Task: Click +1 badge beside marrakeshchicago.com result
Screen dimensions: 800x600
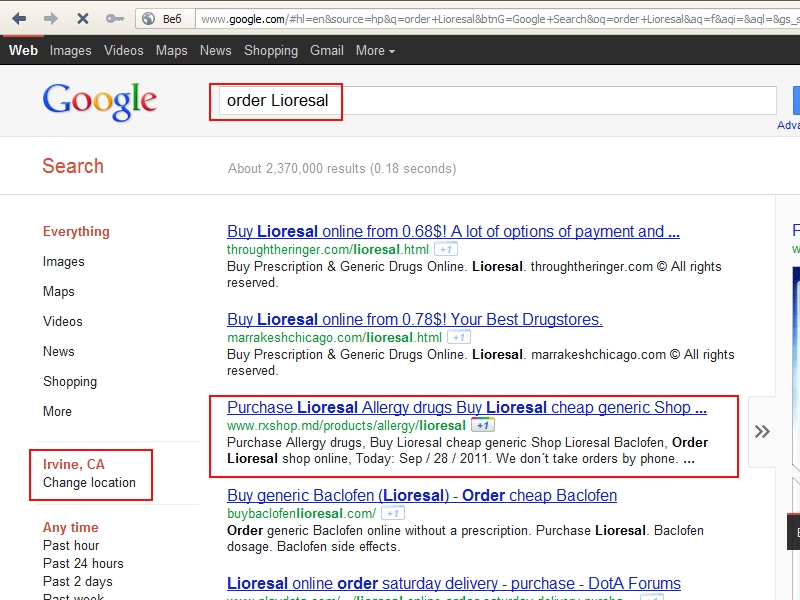Action: pos(459,337)
